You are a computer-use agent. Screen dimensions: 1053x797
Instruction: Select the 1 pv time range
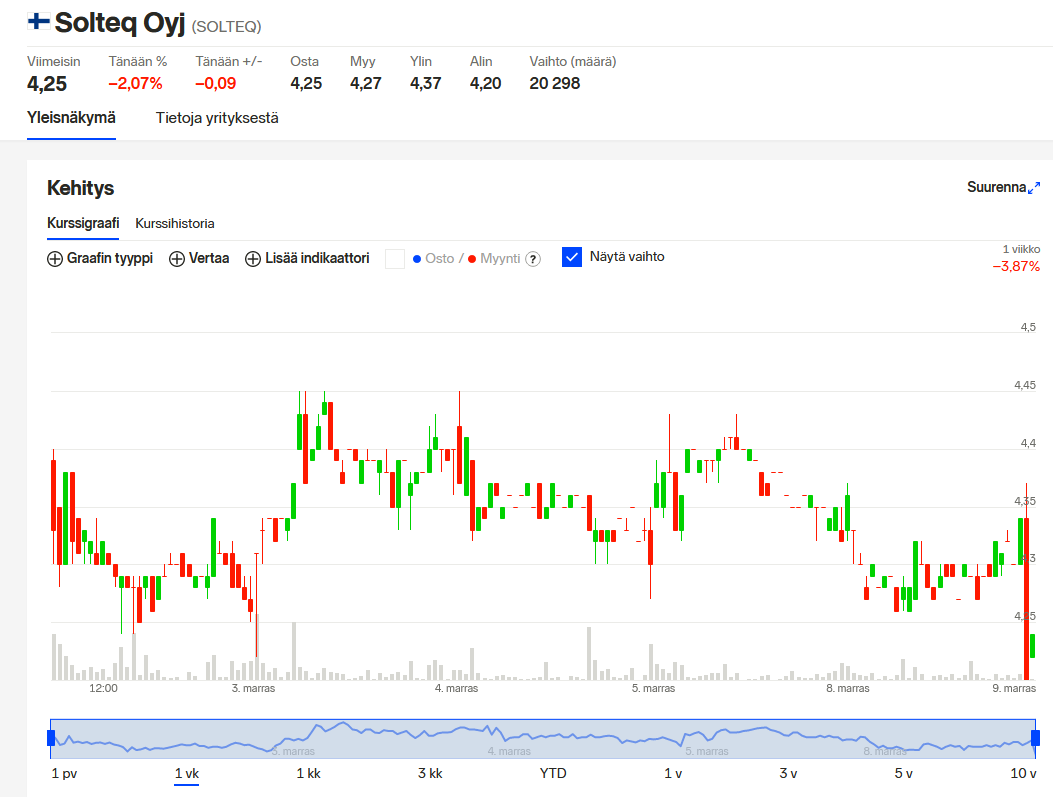pos(64,773)
